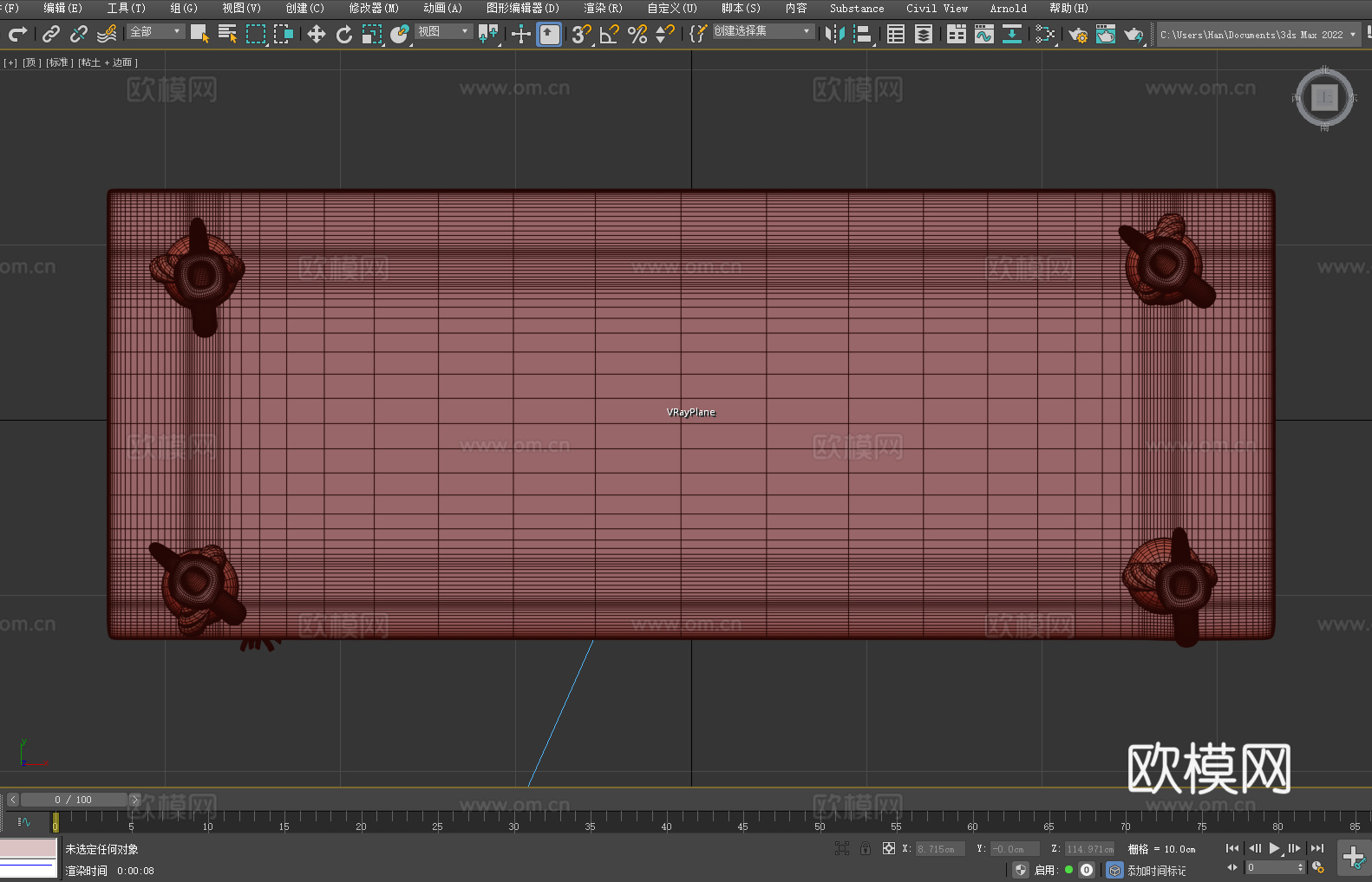Activate Select and Rotate tool
Image resolution: width=1372 pixels, height=882 pixels.
[x=343, y=34]
